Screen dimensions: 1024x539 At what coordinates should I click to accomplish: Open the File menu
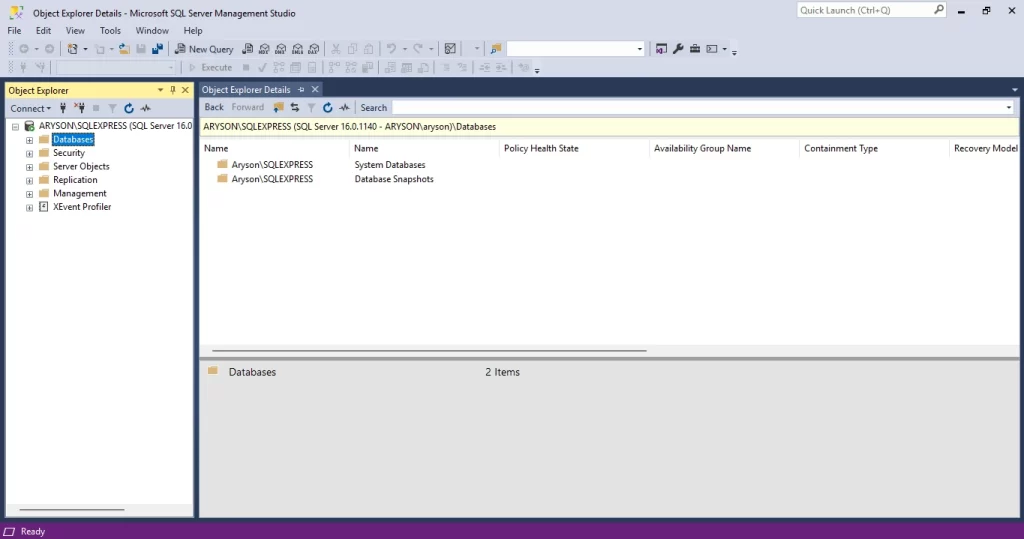pos(14,31)
